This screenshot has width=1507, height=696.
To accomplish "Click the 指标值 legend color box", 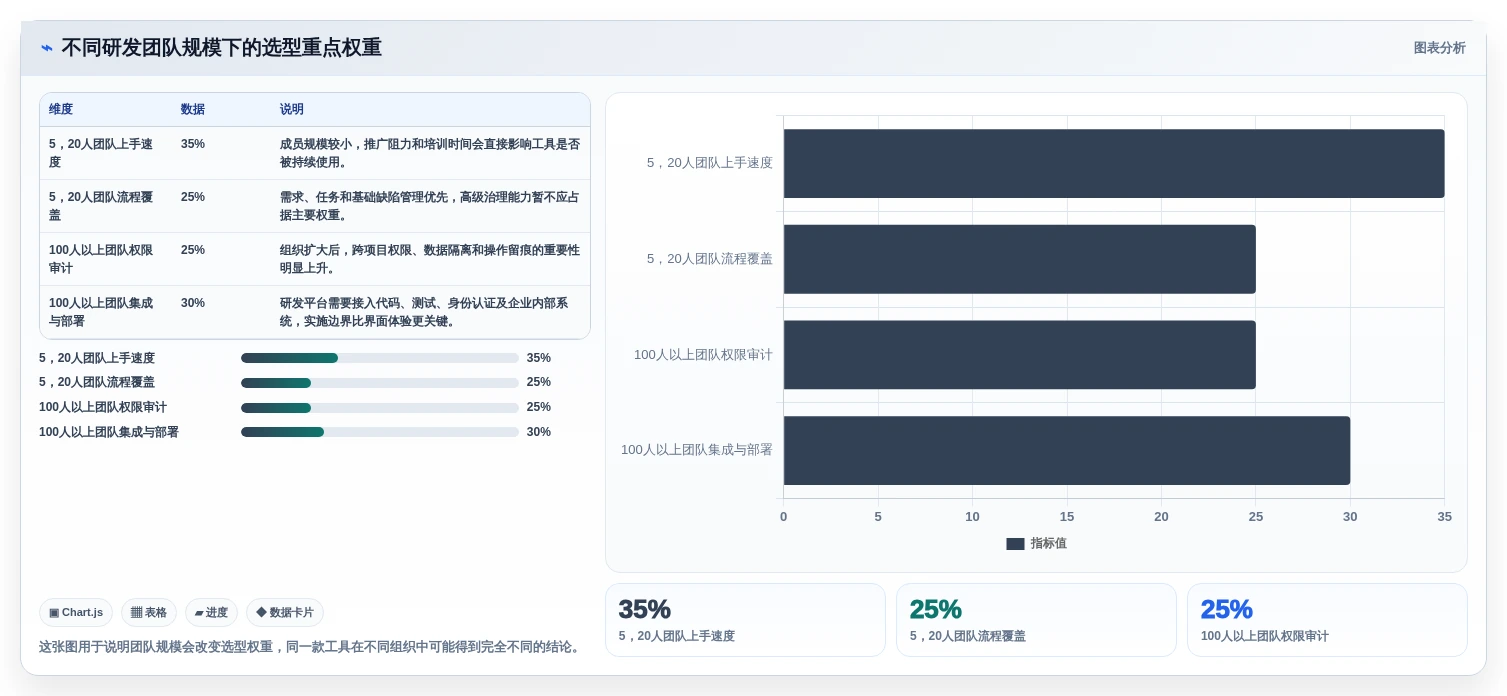I will [1015, 544].
